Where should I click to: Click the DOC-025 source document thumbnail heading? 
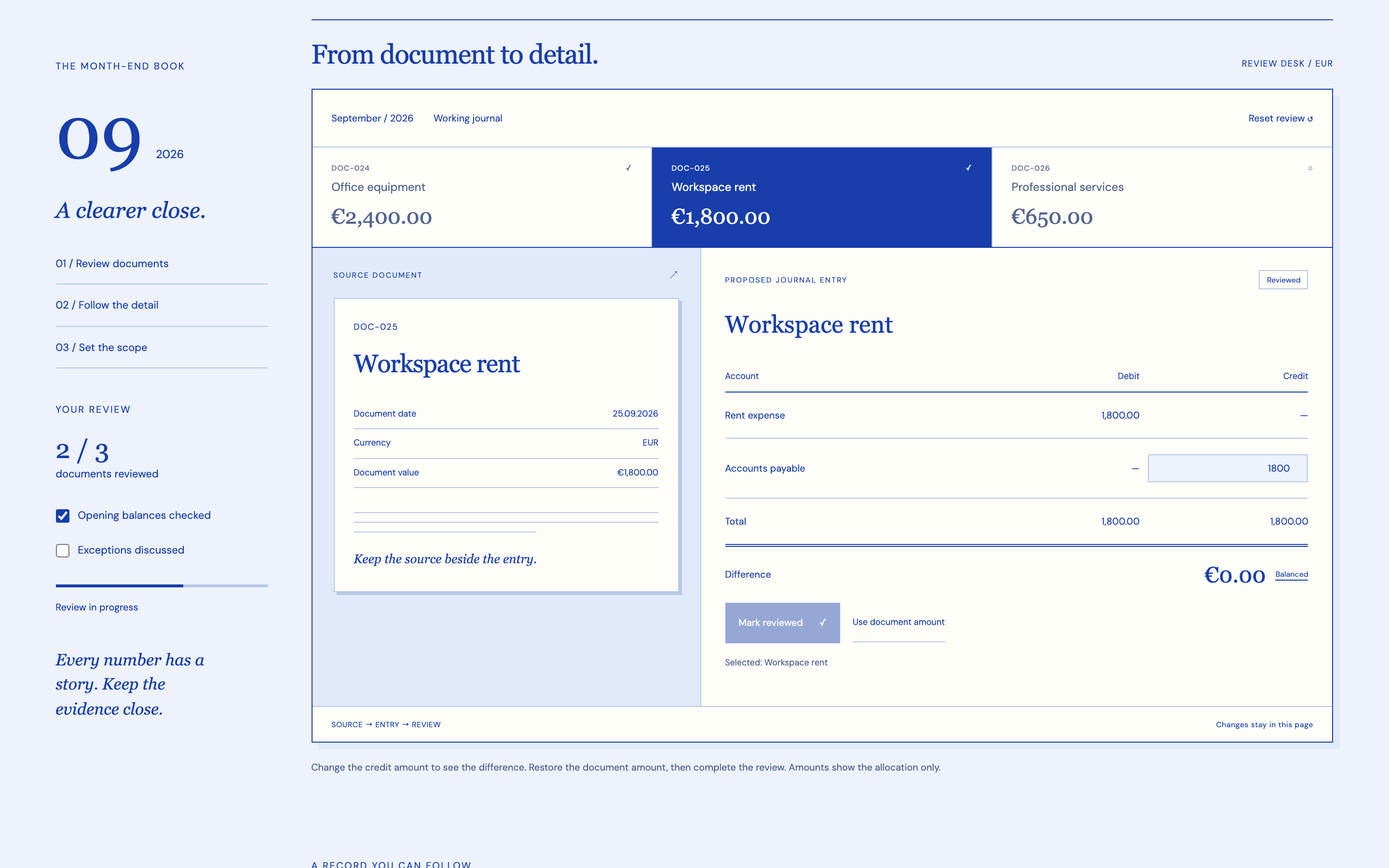coord(375,326)
